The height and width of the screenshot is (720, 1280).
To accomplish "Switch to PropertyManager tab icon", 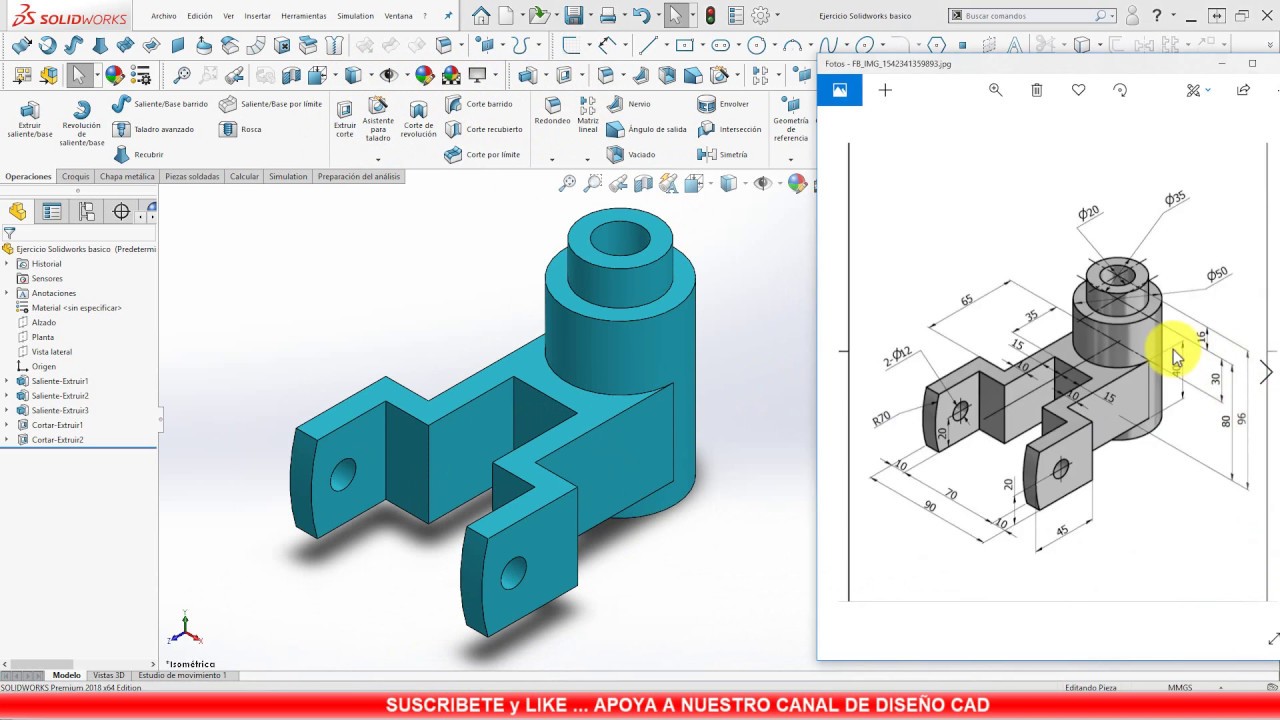I will pos(52,211).
